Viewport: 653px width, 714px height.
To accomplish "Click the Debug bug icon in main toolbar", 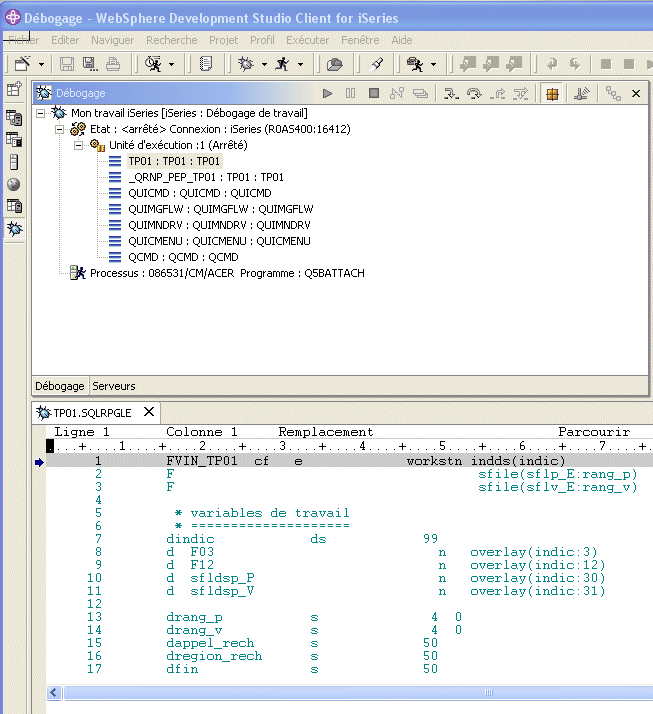I will (x=245, y=64).
